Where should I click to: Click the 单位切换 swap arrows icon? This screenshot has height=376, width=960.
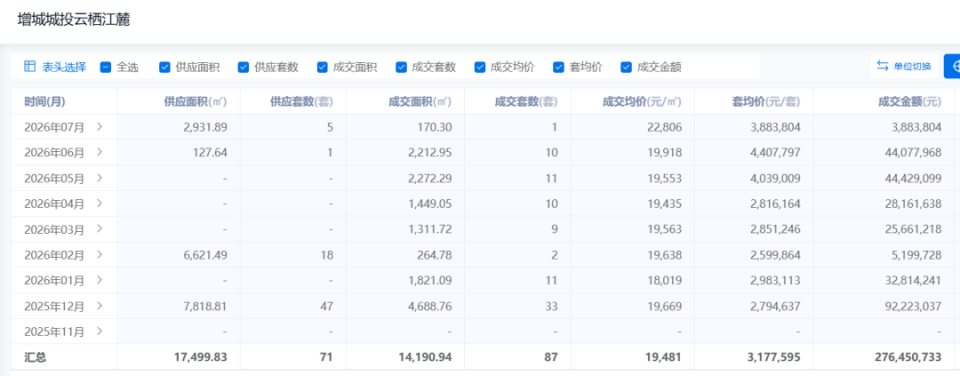[x=882, y=66]
